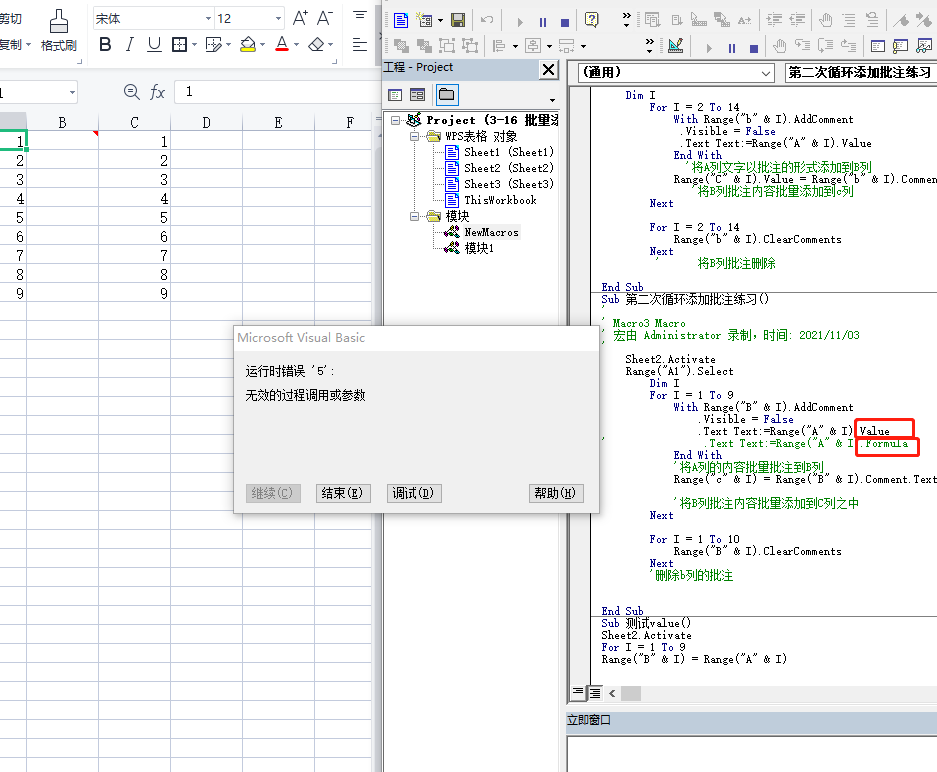The height and width of the screenshot is (772, 937).
Task: Toggle Italic formatting
Action: [129, 44]
